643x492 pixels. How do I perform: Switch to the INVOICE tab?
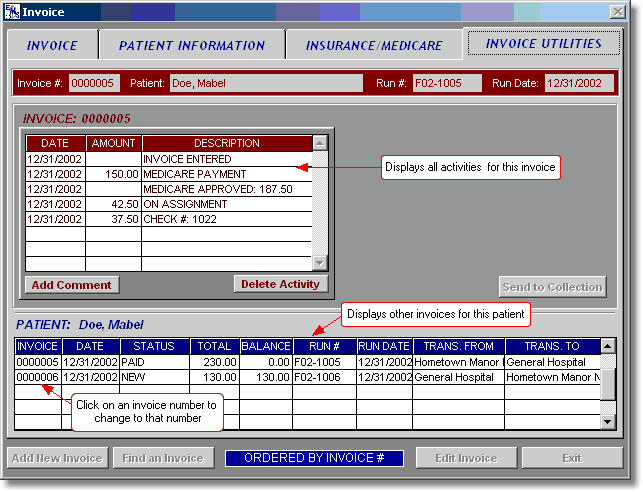[52, 45]
